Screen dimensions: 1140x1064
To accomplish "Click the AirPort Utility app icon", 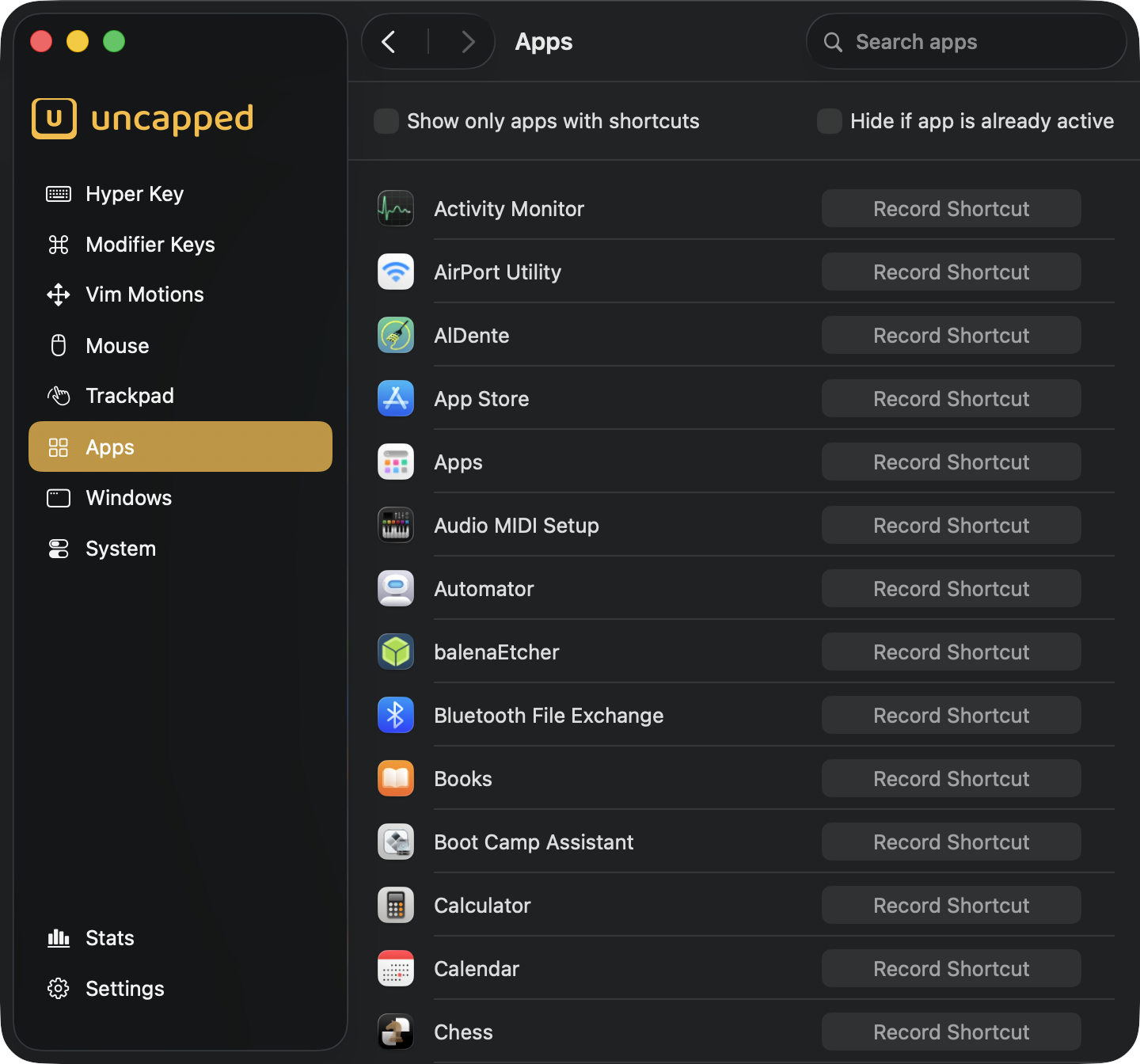I will tap(396, 272).
